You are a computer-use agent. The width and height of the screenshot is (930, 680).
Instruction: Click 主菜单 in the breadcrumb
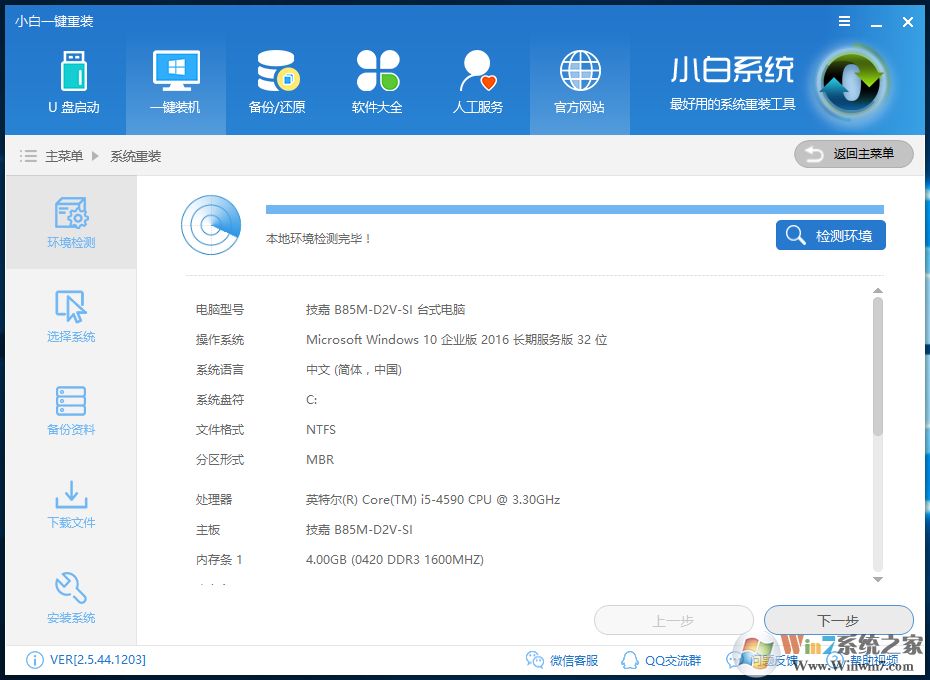(x=67, y=155)
